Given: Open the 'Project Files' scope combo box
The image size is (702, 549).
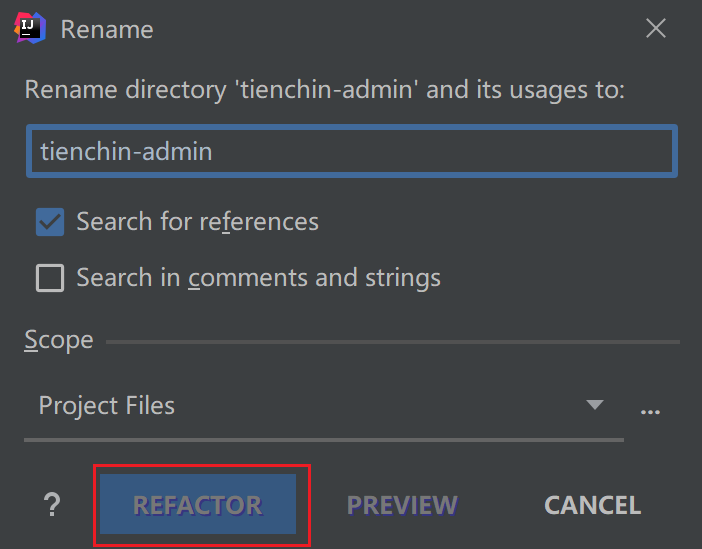Looking at the screenshot, I should tap(300, 406).
